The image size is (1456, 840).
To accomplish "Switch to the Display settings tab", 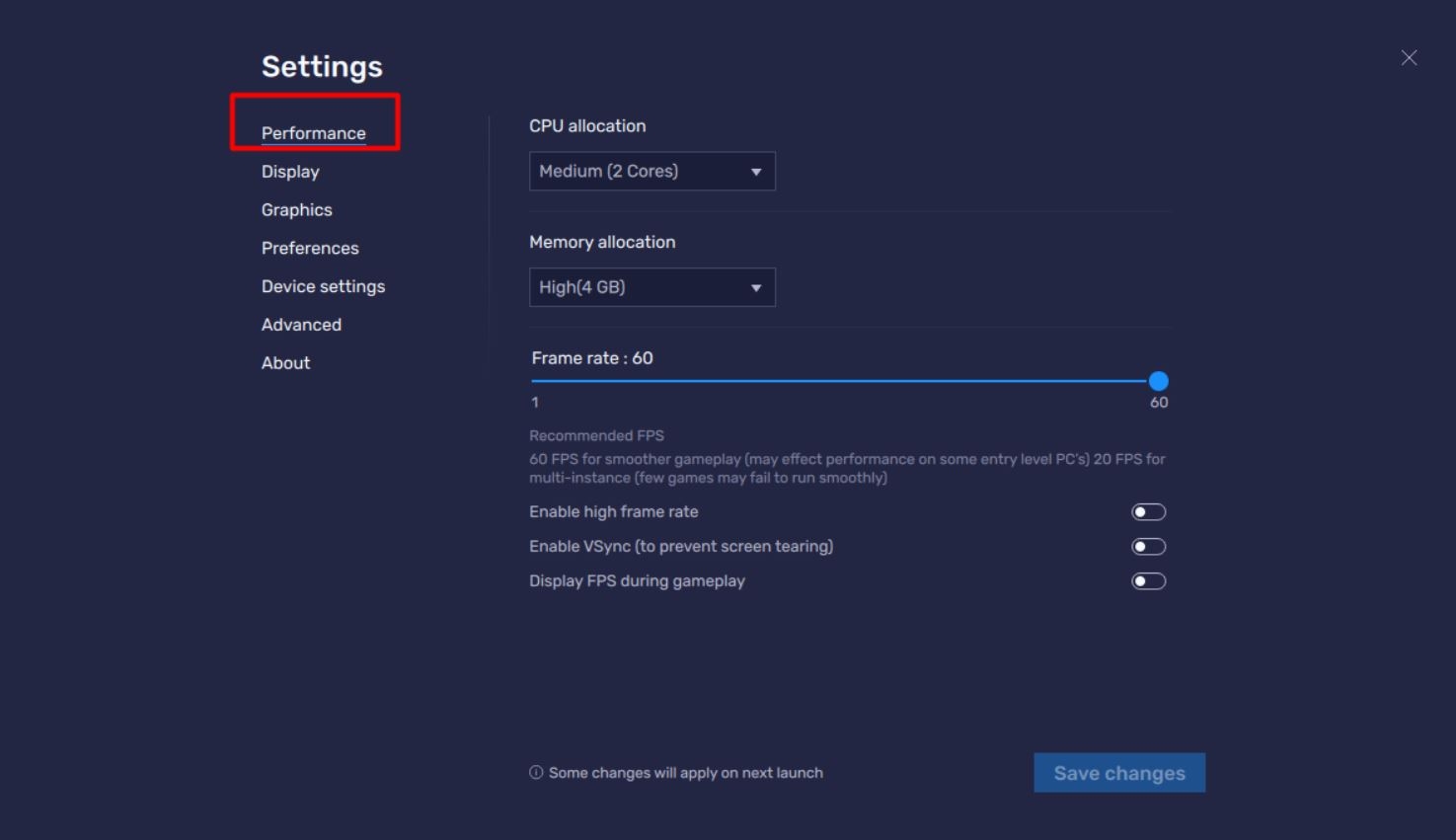I will pyautogui.click(x=290, y=172).
